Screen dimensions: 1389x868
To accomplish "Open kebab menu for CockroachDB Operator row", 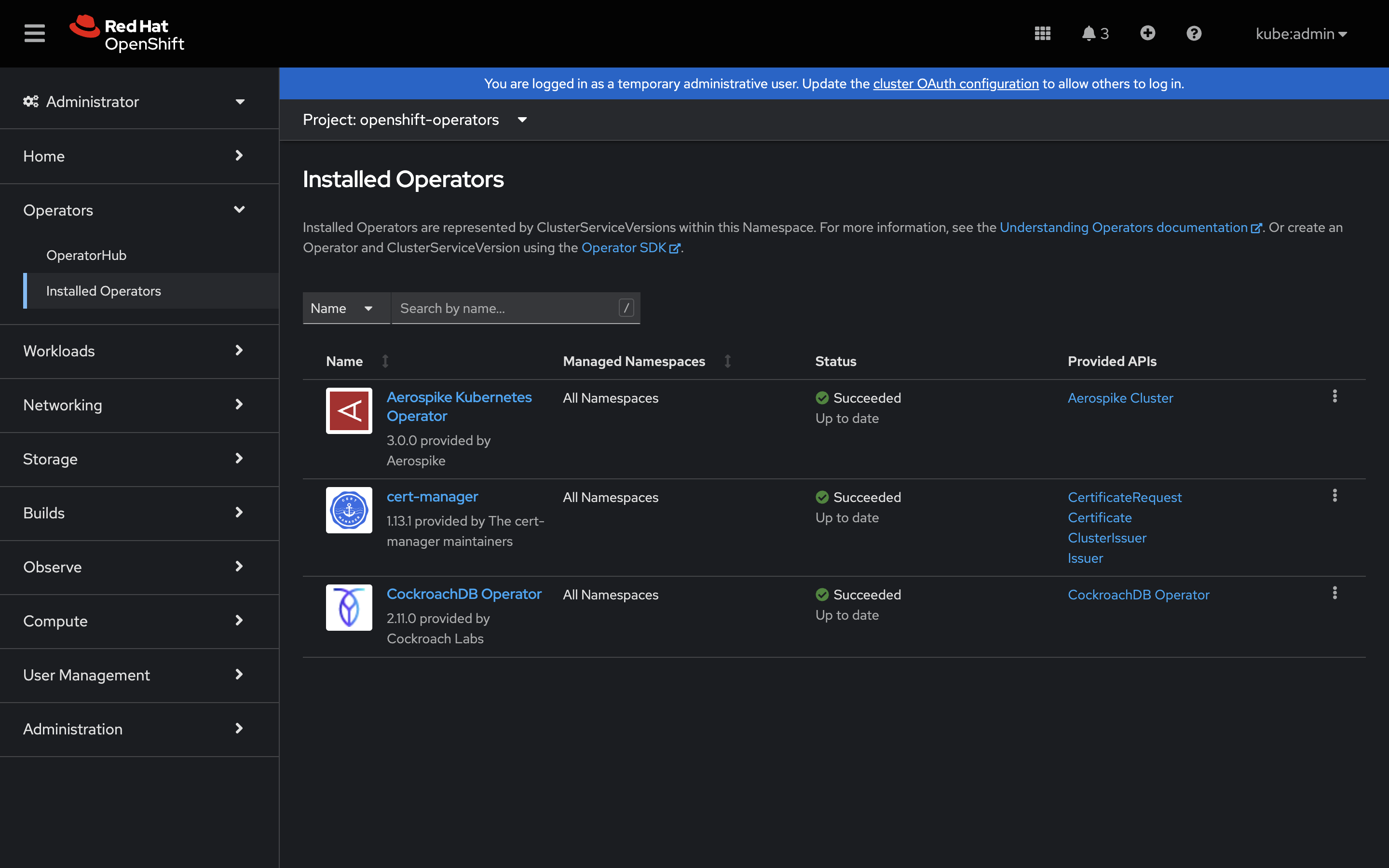I will [1335, 593].
